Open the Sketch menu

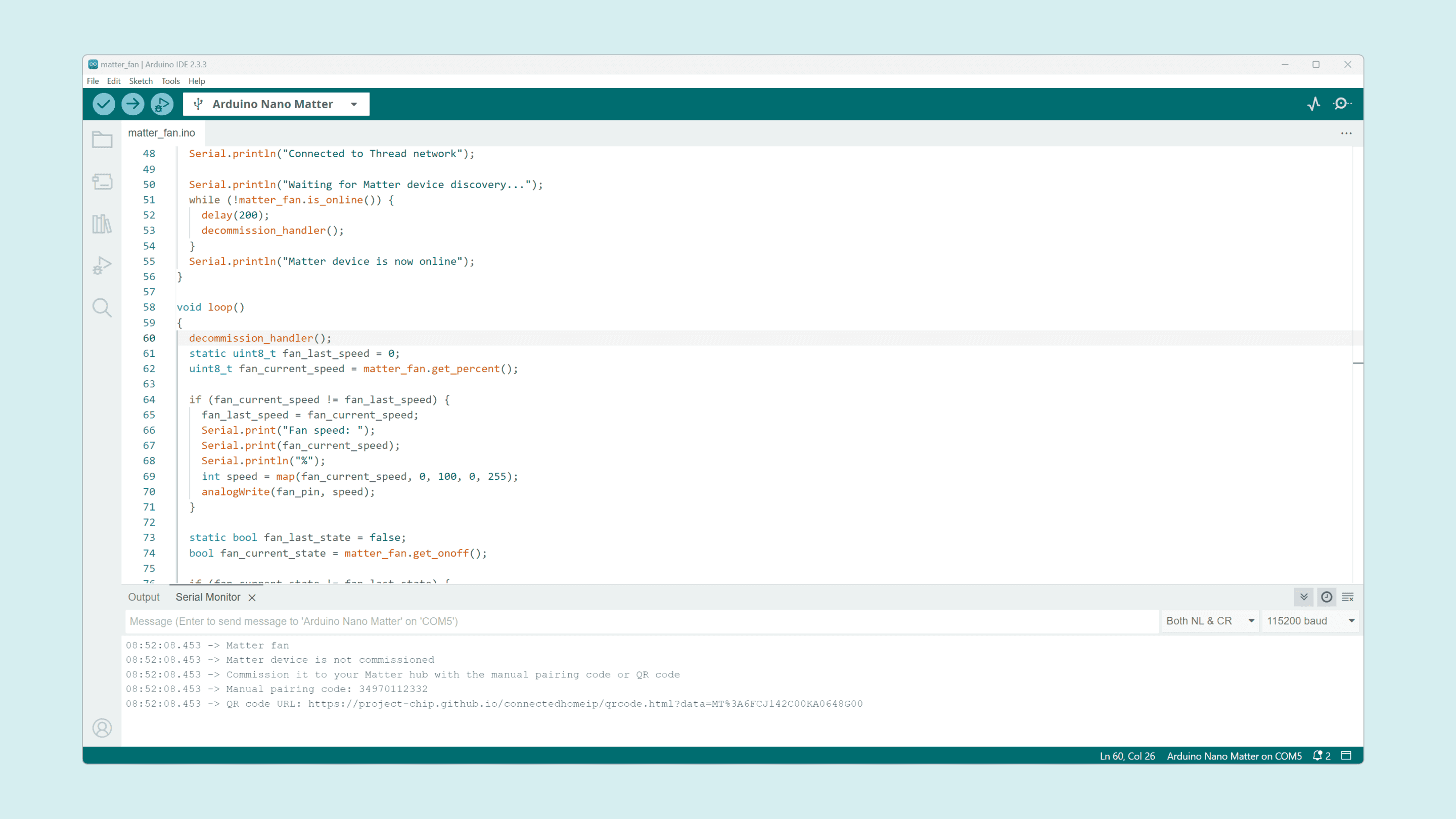coord(141,81)
